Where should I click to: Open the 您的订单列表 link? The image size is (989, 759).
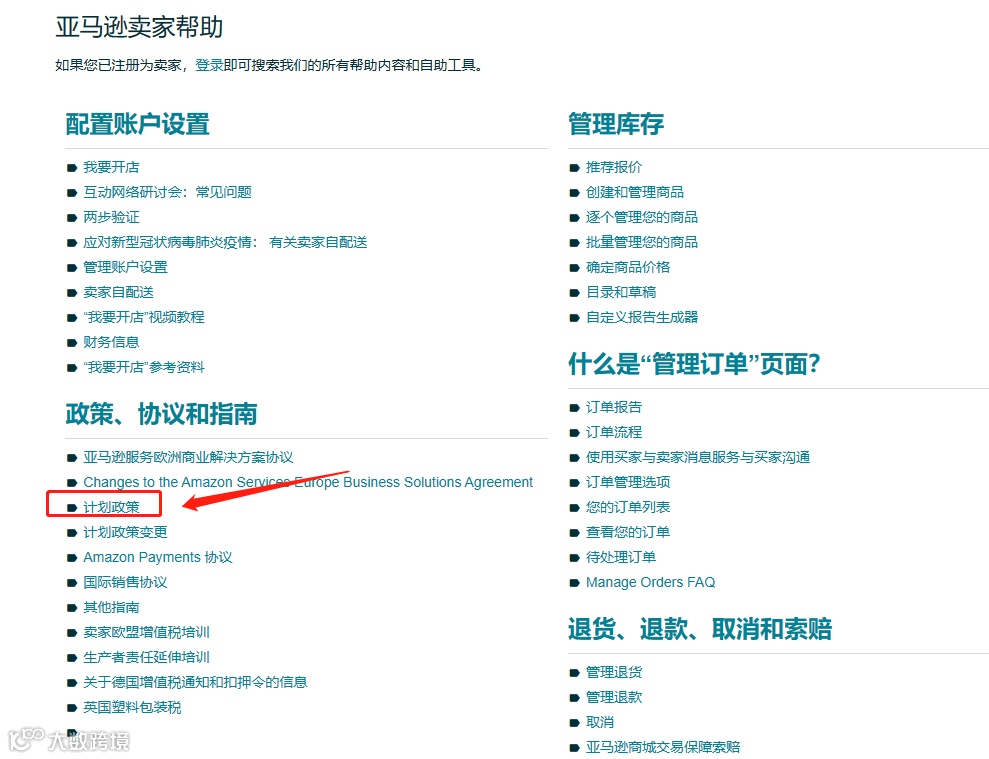pyautogui.click(x=628, y=507)
